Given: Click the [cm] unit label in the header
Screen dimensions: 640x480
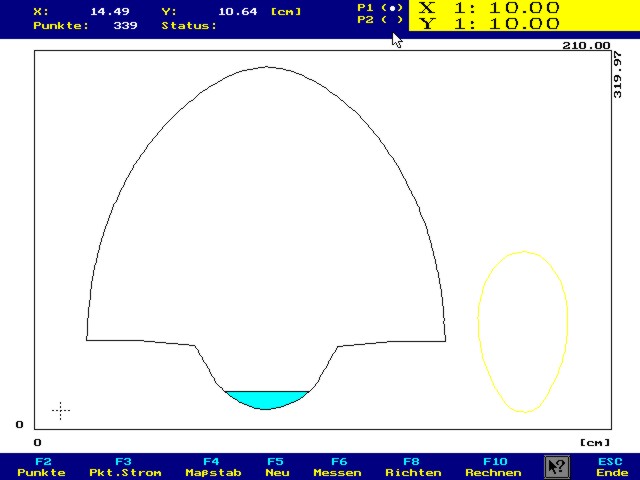Looking at the screenshot, I should pyautogui.click(x=286, y=11).
